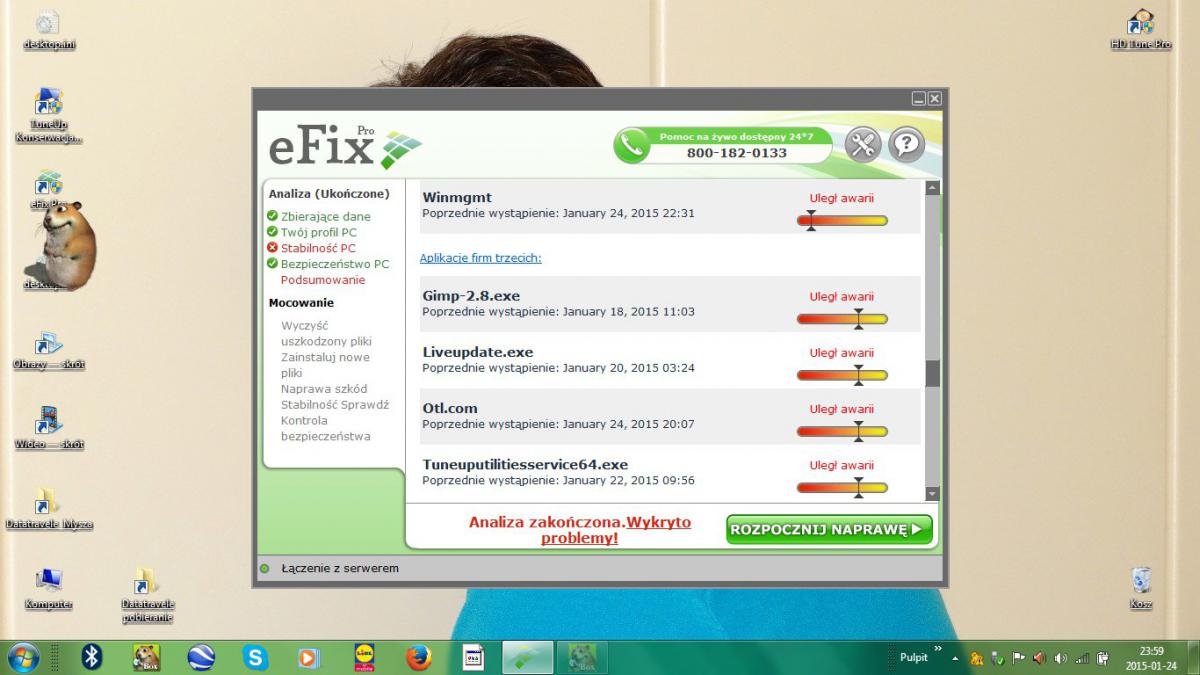Click the Bluetooth icon in the taskbar

pyautogui.click(x=92, y=657)
